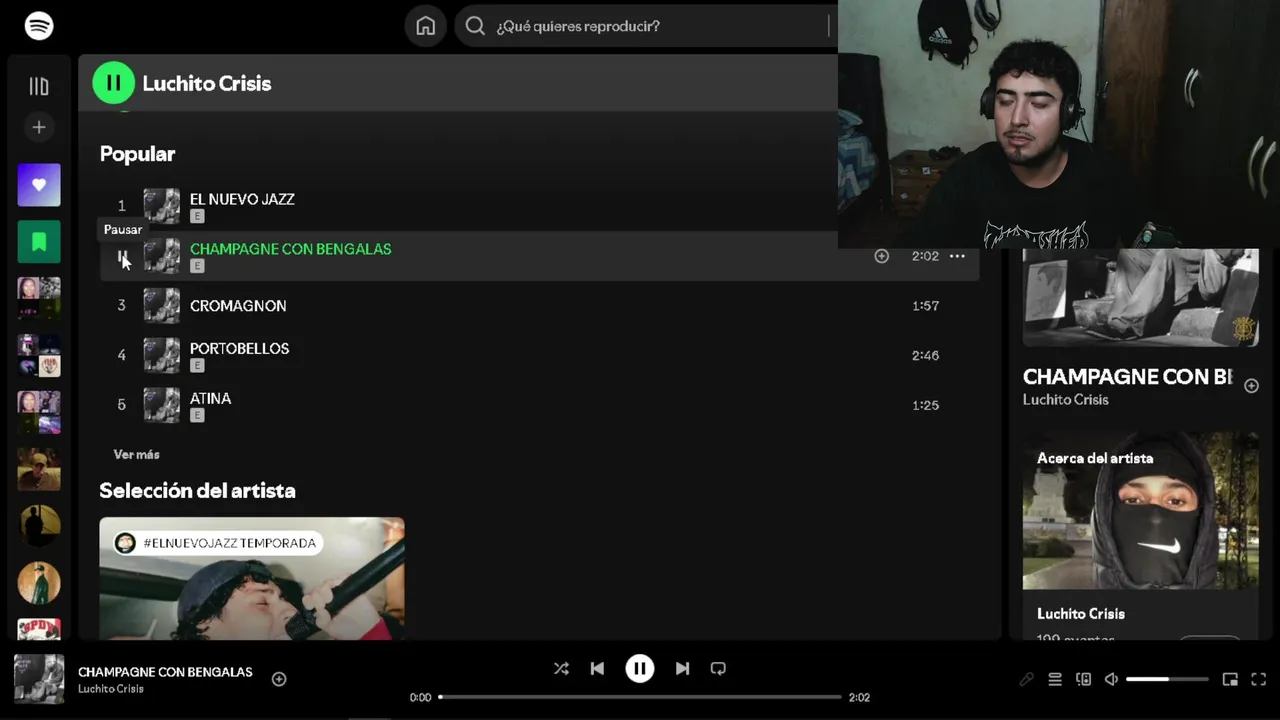The height and width of the screenshot is (720, 1280).
Task: Open sidebar round silhouette artist thumbnail
Action: [x=39, y=526]
